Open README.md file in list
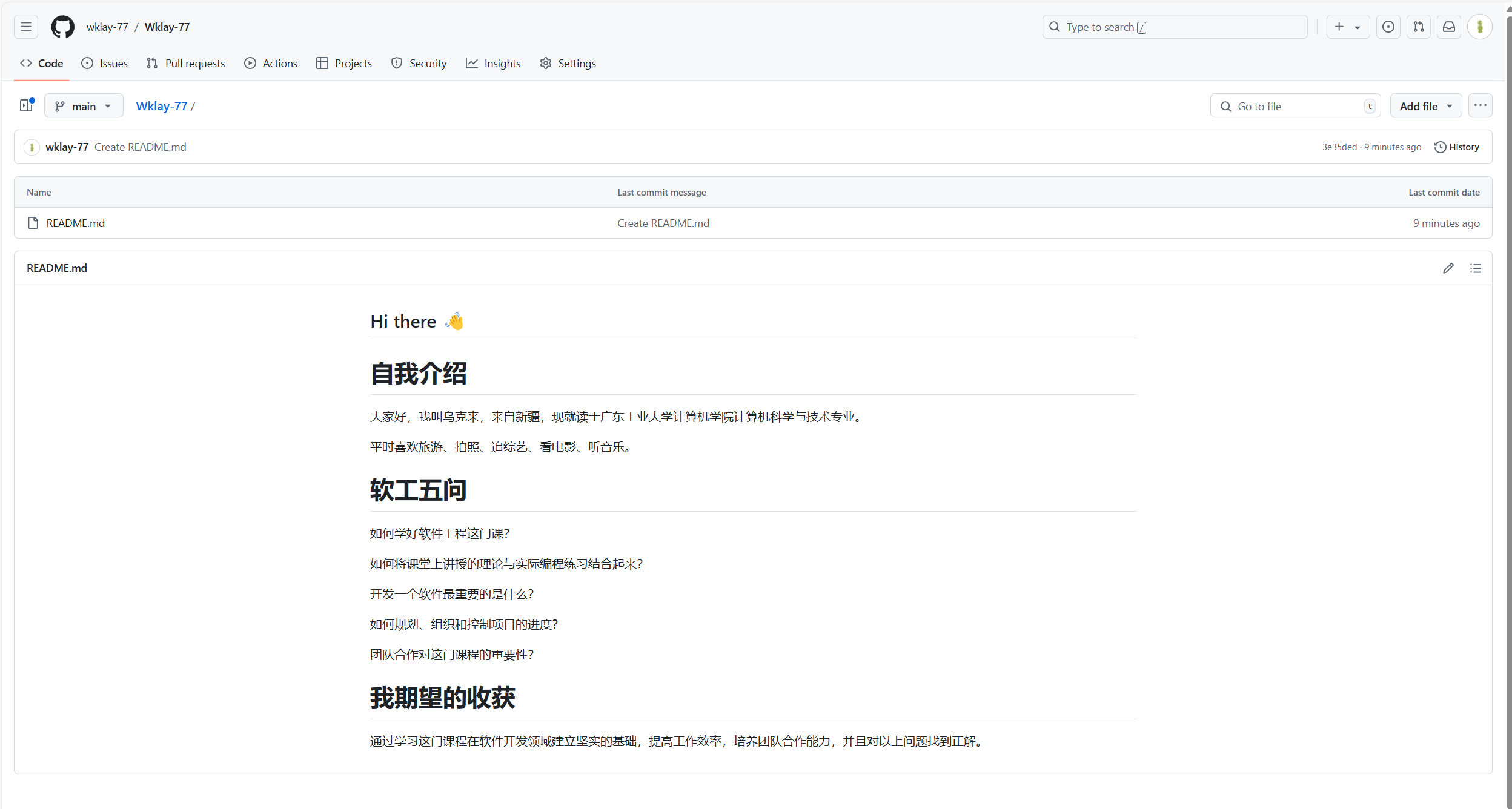 click(x=75, y=223)
